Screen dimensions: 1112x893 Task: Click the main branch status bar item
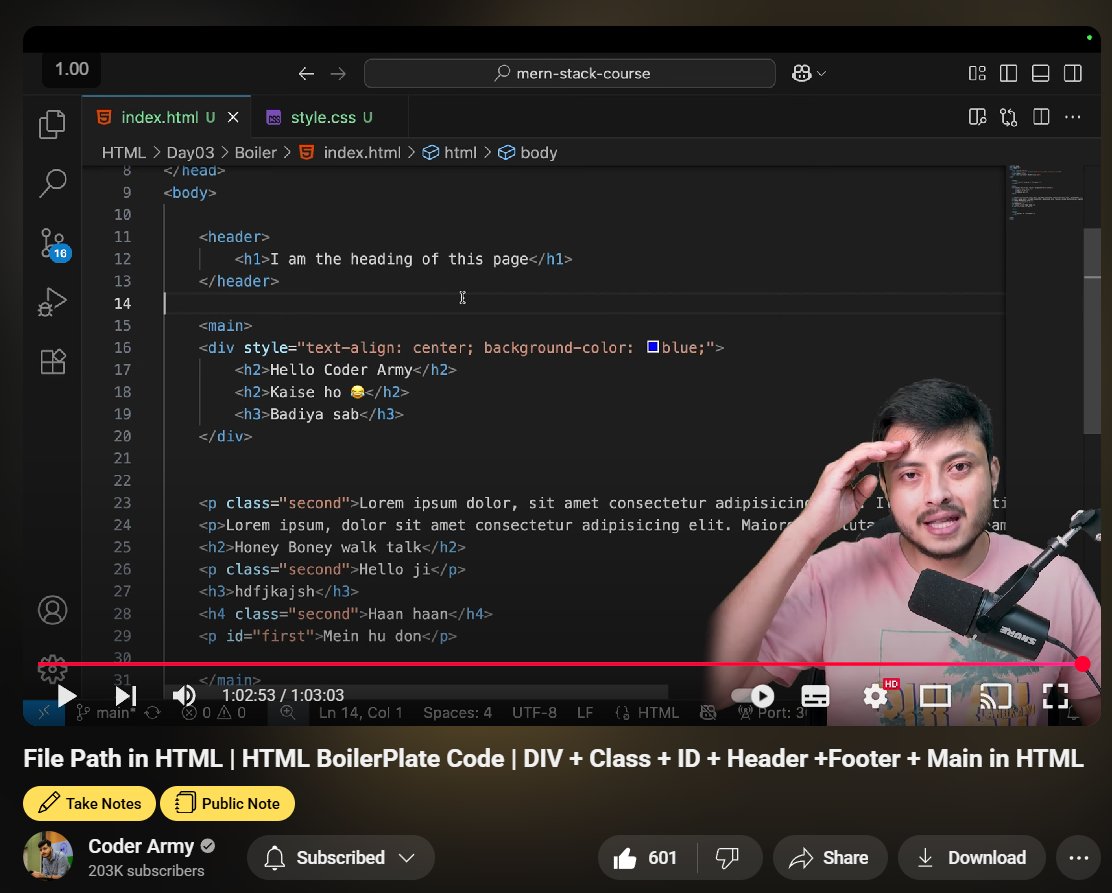click(x=105, y=713)
